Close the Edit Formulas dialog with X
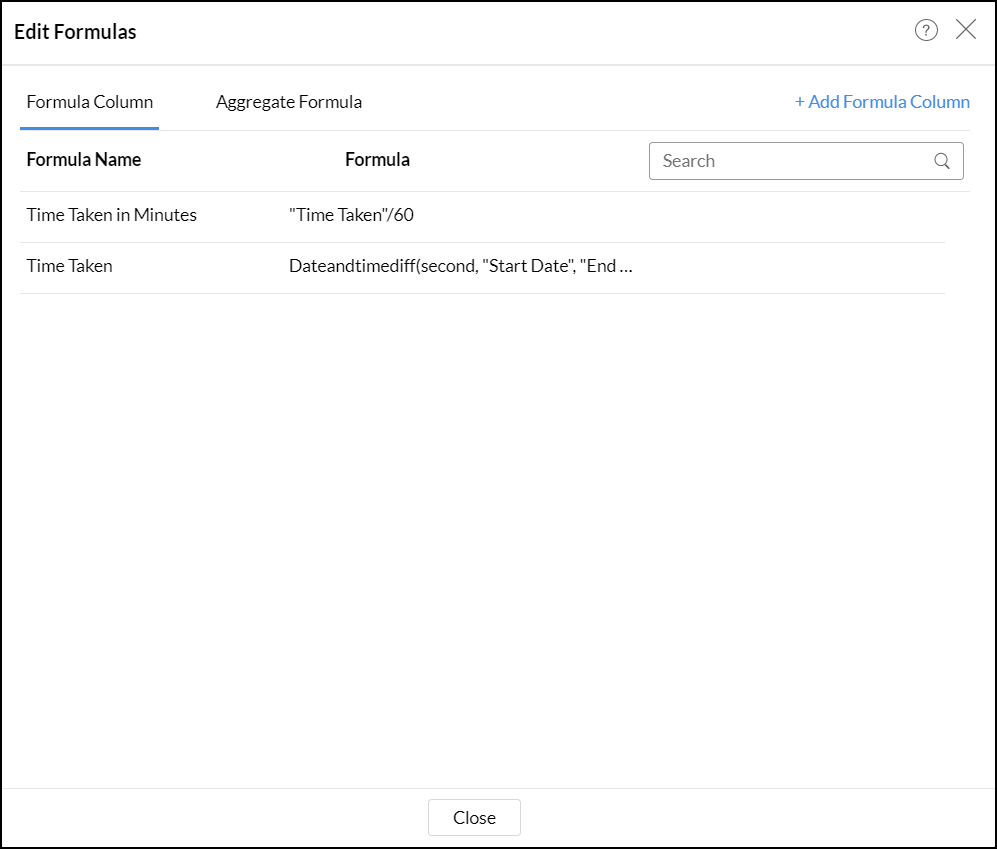Screen dimensions: 997x849 (965, 30)
